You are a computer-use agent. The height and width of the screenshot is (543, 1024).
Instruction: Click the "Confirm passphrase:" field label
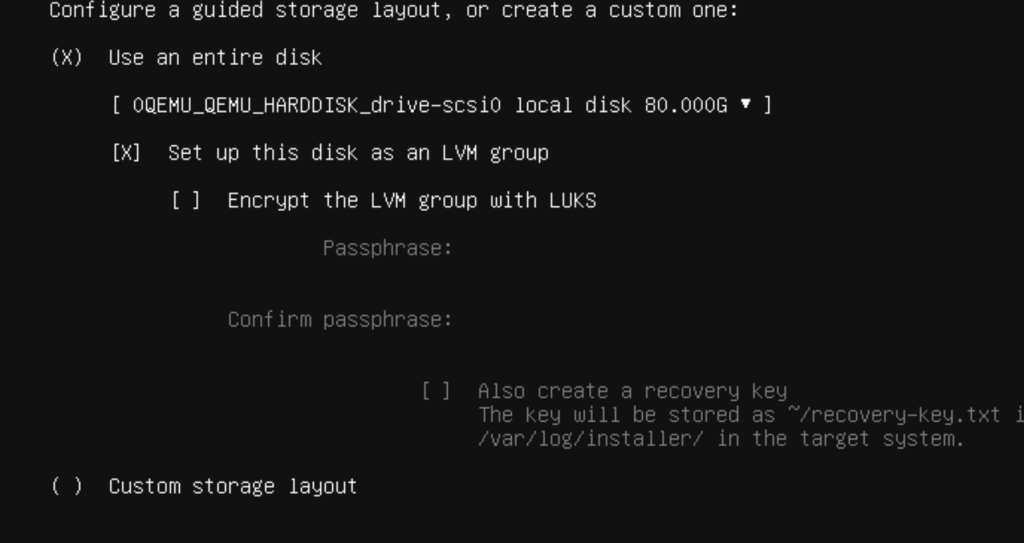[x=340, y=320]
